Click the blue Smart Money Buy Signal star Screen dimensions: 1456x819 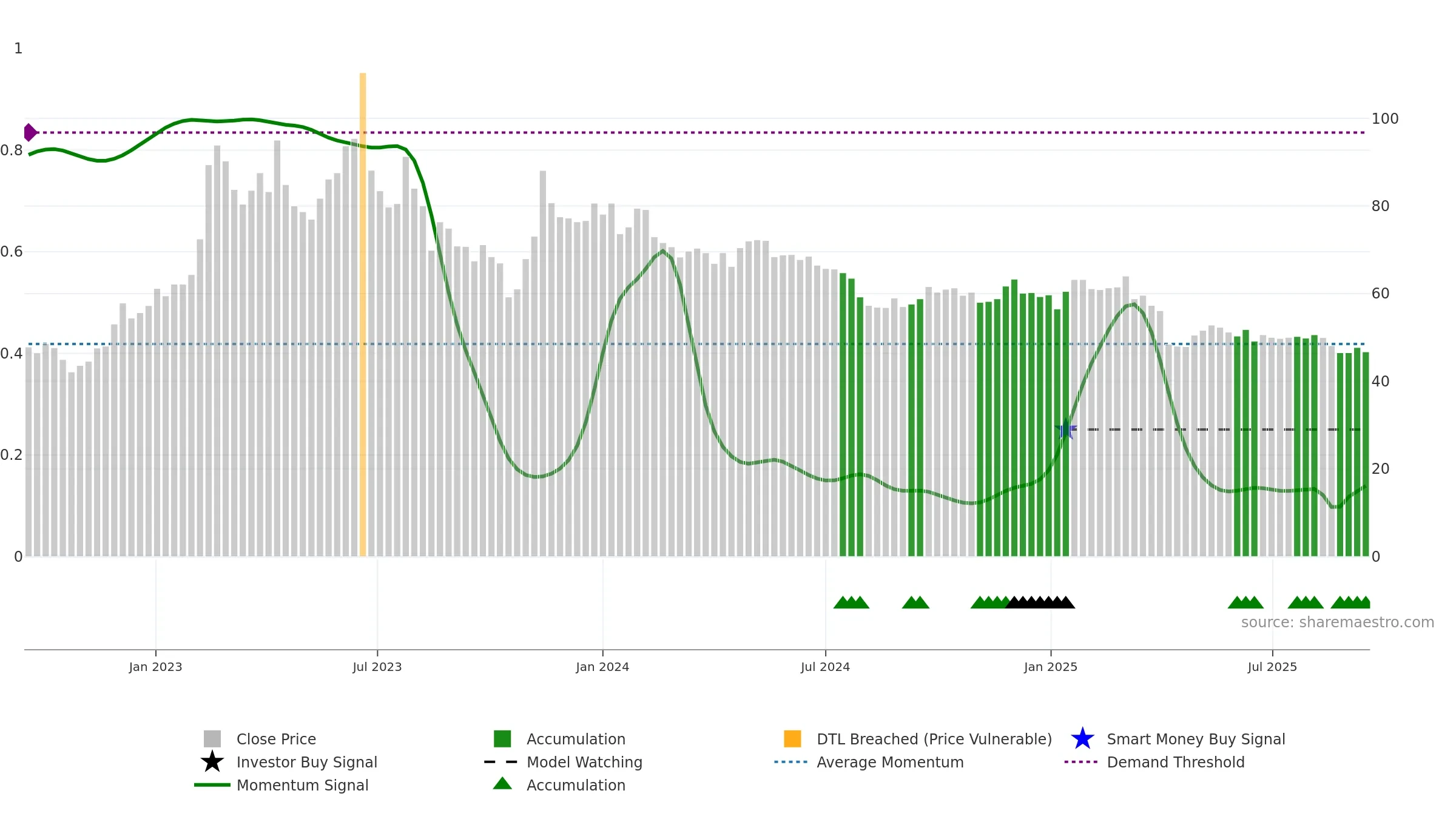pyautogui.click(x=1082, y=739)
